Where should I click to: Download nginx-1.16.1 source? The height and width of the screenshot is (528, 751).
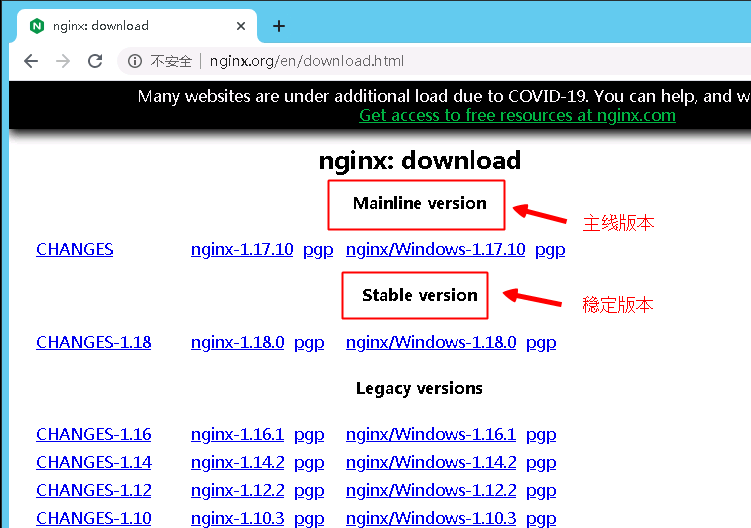238,434
